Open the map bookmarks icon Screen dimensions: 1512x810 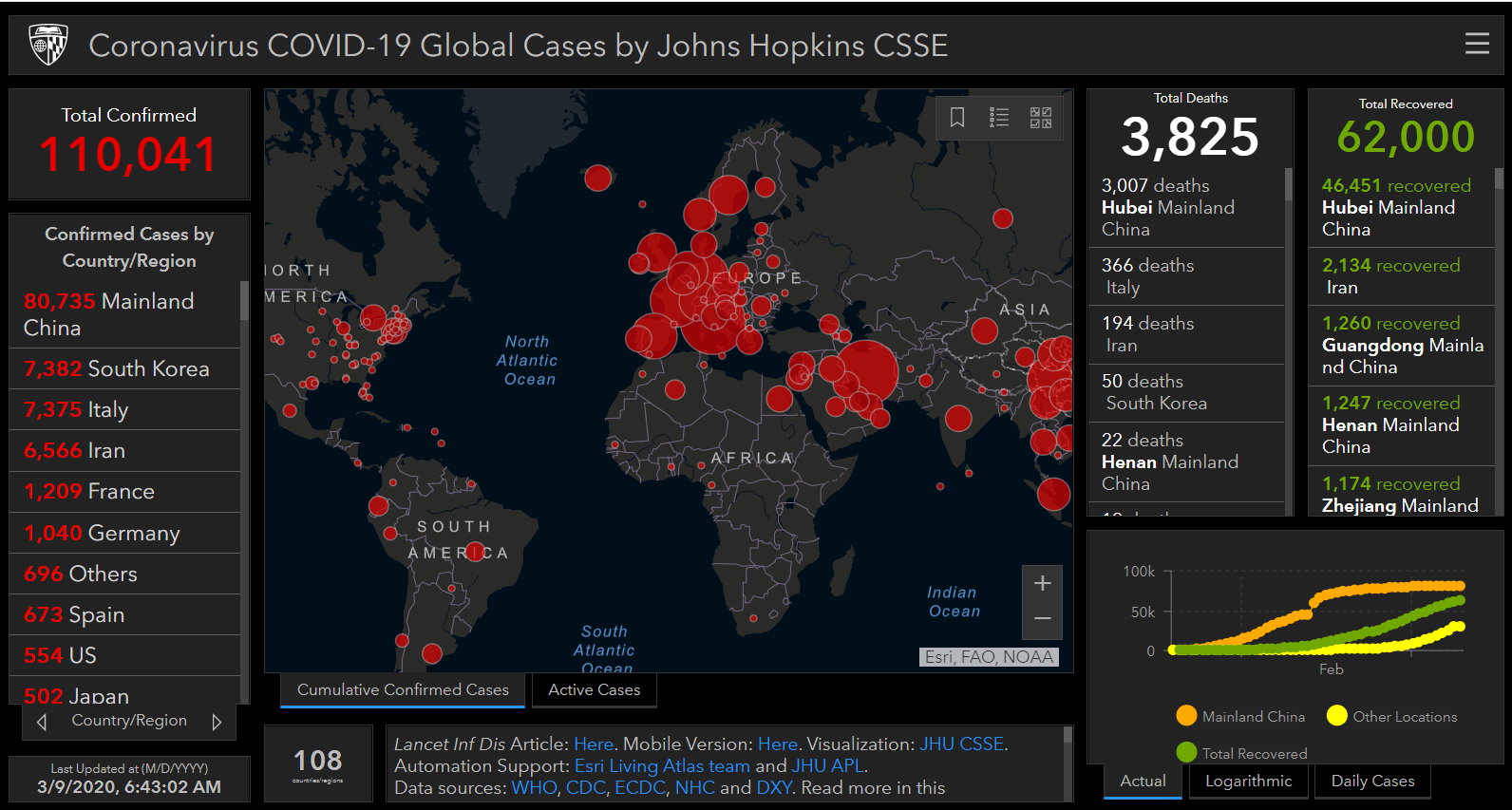[957, 117]
